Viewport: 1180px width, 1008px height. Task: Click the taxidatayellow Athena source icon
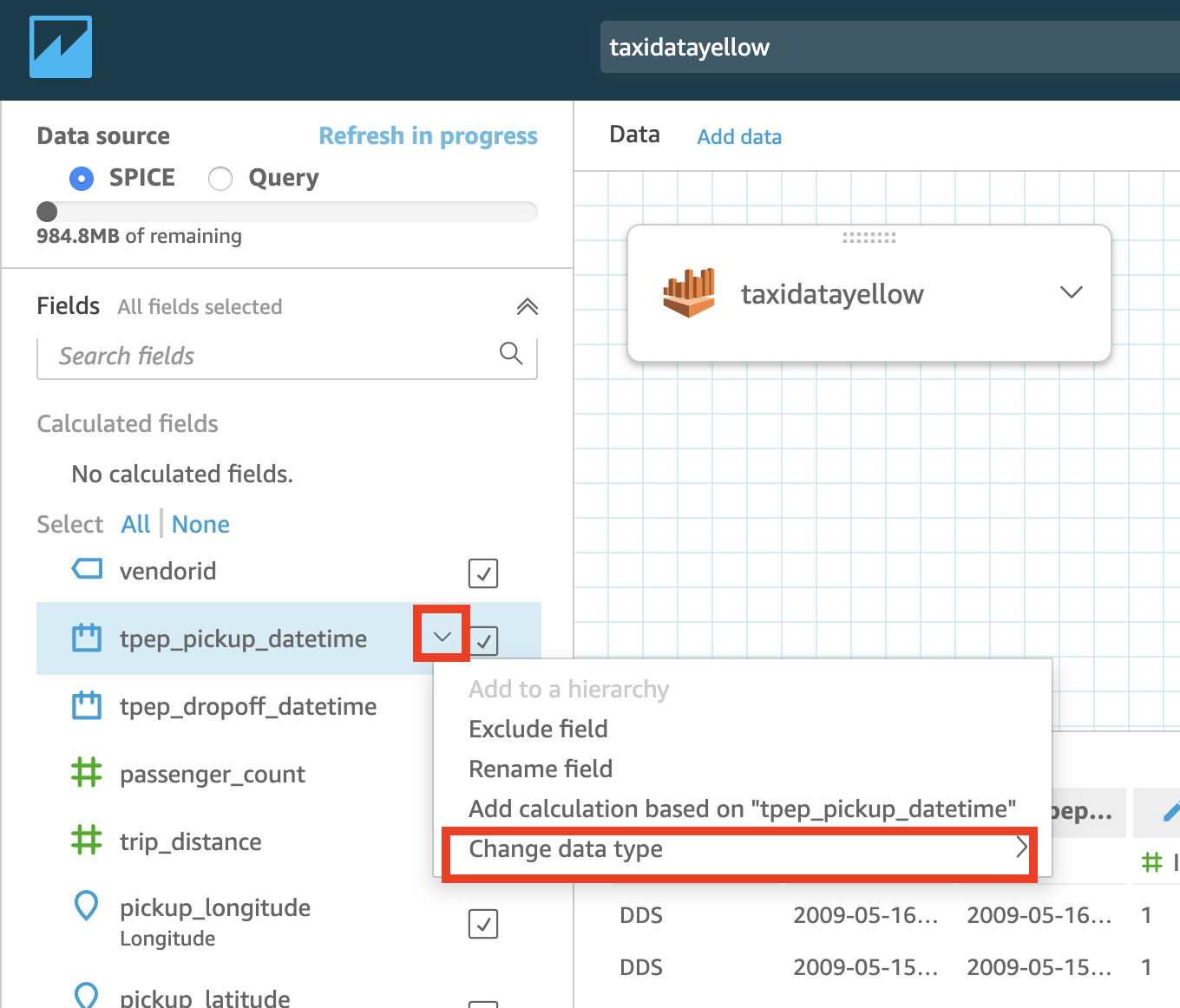coord(689,292)
